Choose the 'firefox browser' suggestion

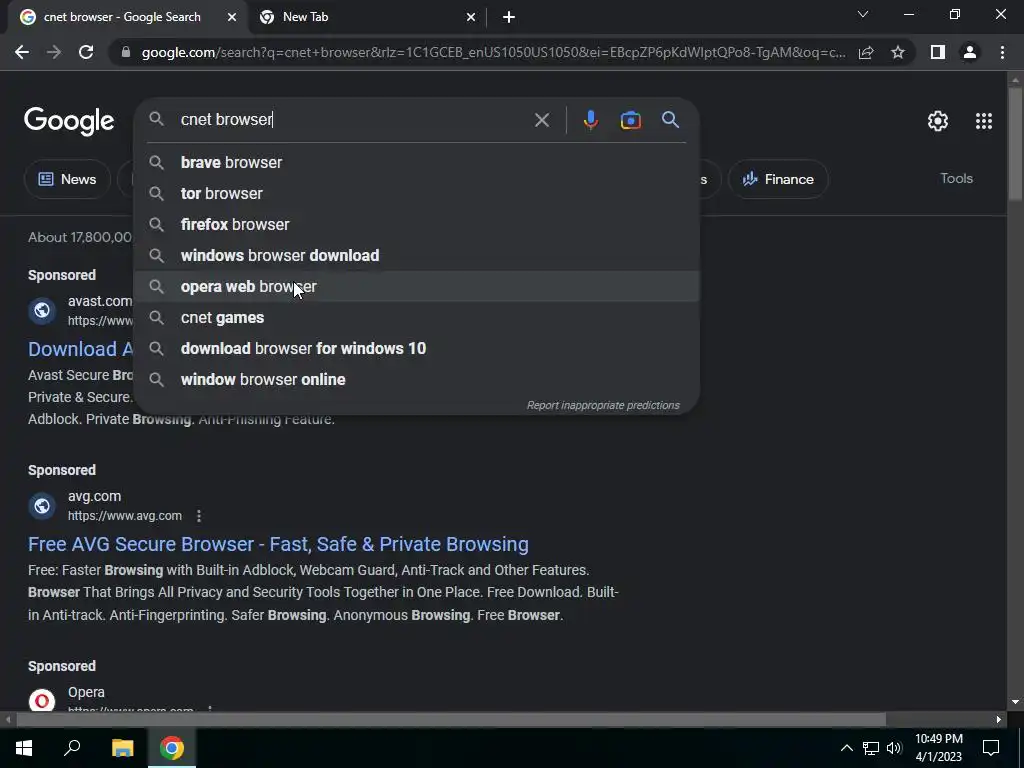point(417,225)
